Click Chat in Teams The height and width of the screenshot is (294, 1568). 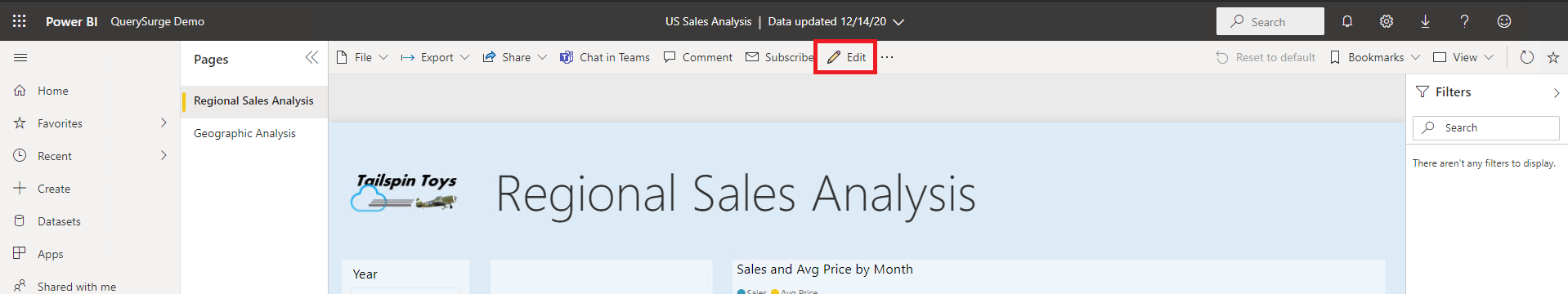tap(605, 57)
